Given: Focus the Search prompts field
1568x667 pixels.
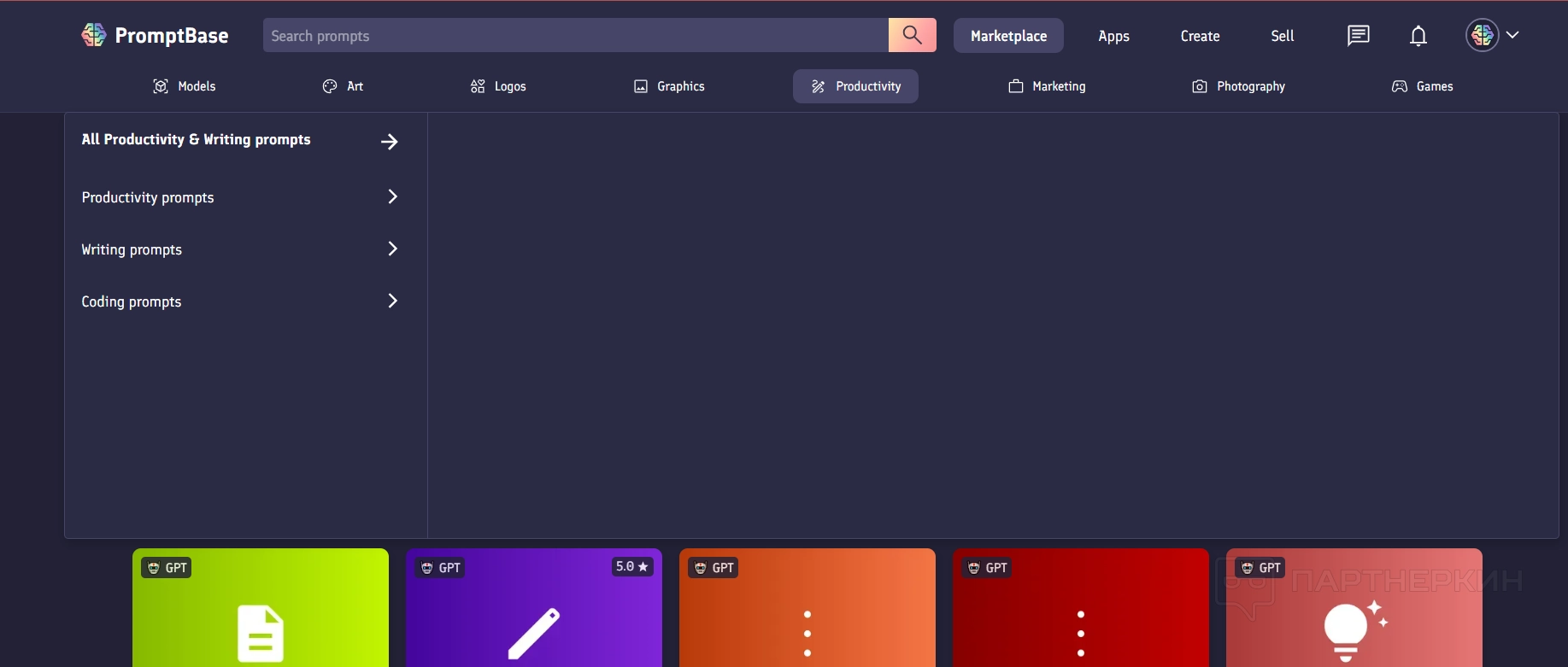Looking at the screenshot, I should point(576,35).
